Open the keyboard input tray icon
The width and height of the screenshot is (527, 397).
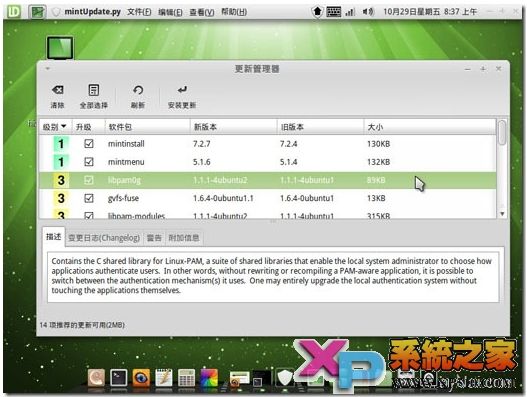click(x=334, y=12)
